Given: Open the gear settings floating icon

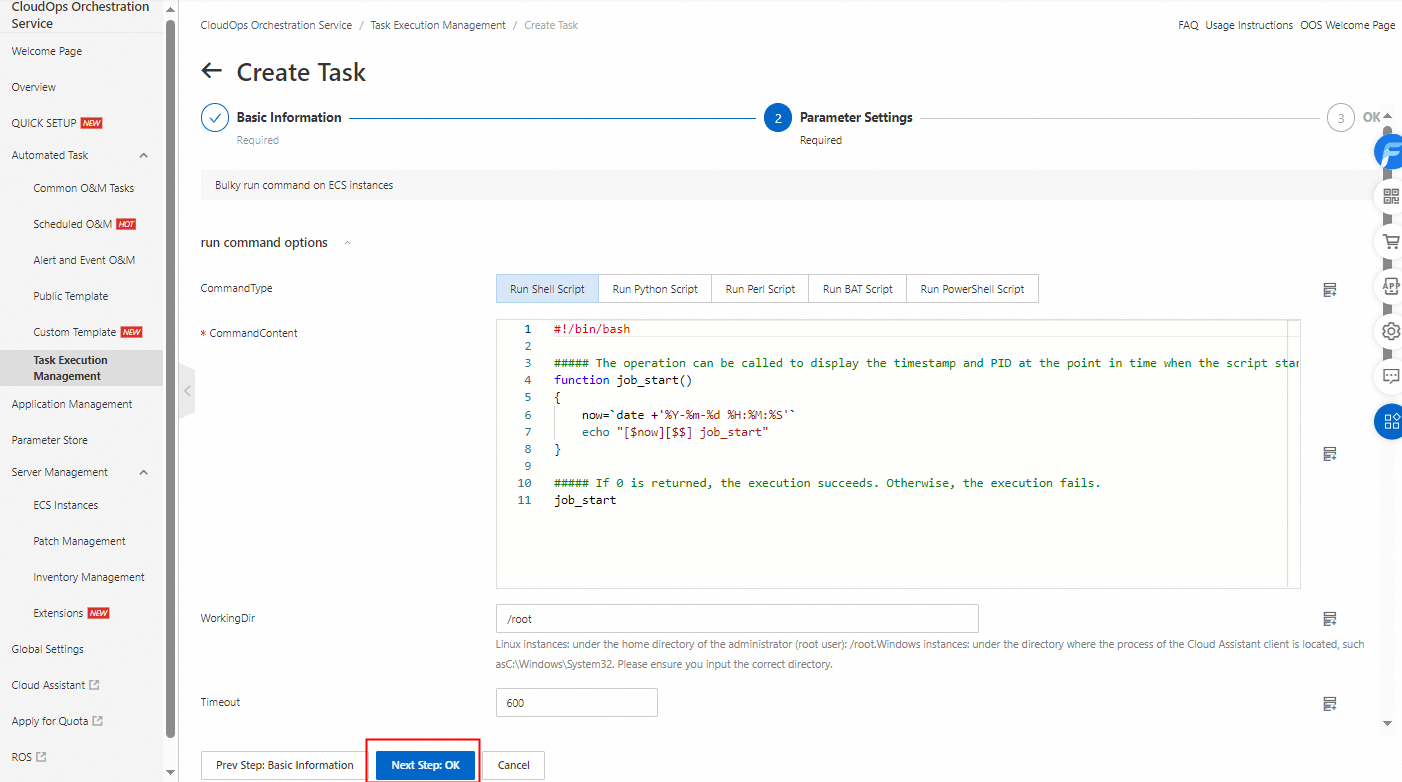Looking at the screenshot, I should point(1390,331).
